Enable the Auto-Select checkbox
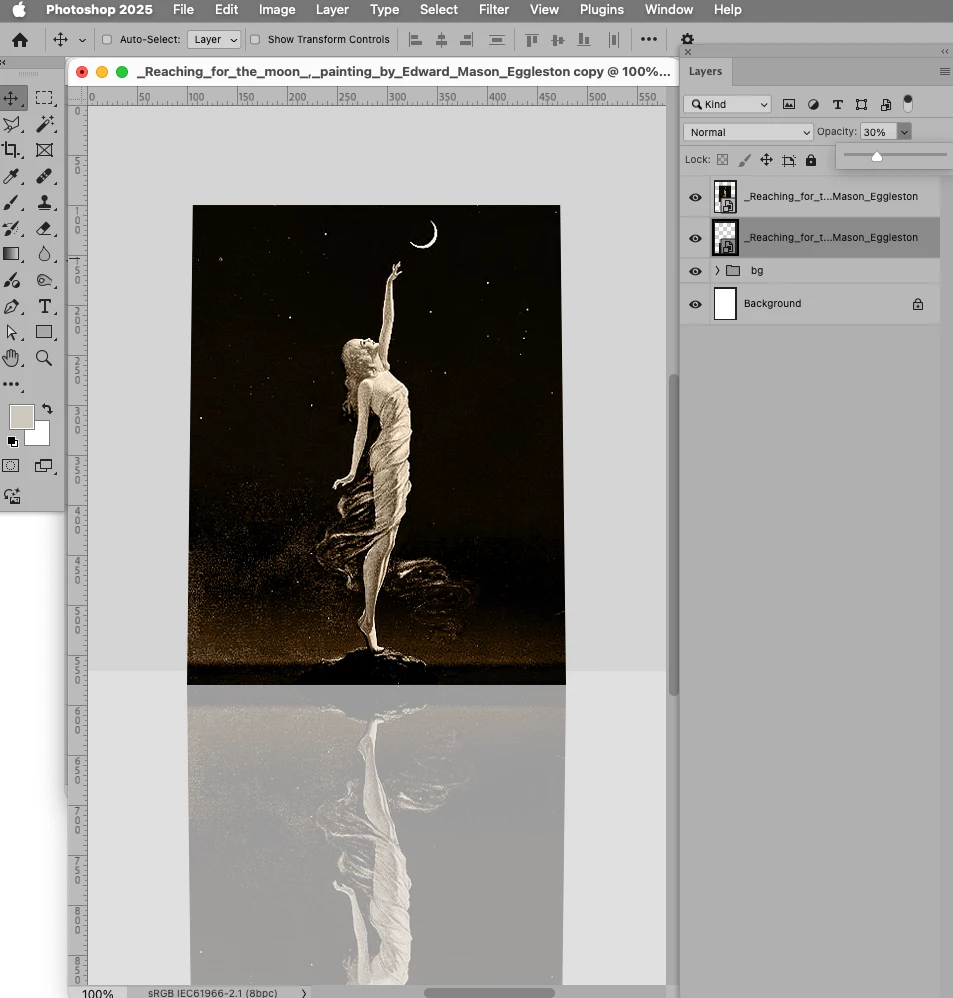953x998 pixels. [107, 39]
